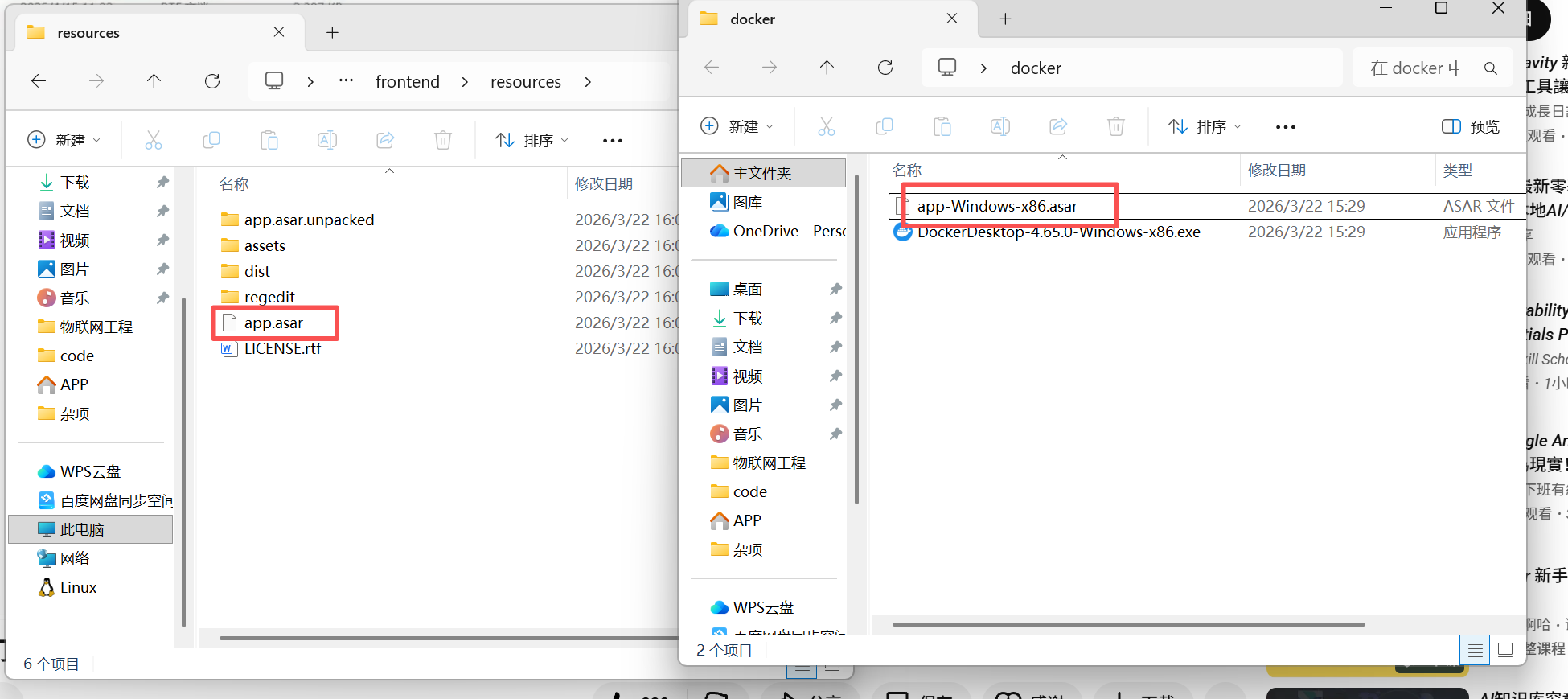The width and height of the screenshot is (1568, 699).
Task: Switch docker window to large icons view
Action: (x=1505, y=650)
